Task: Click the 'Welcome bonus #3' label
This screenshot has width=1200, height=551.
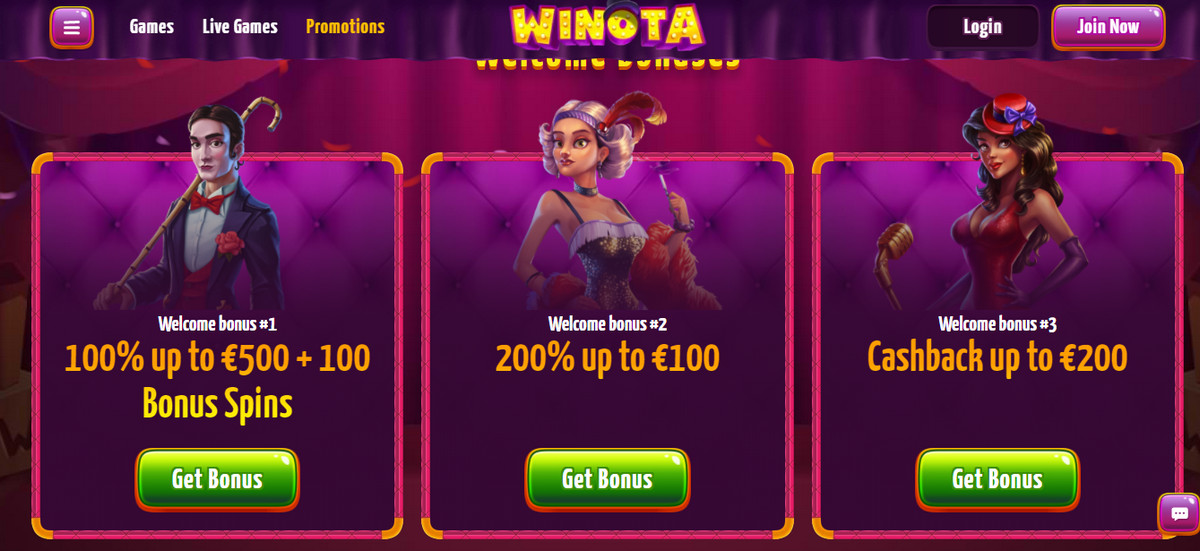Action: (x=997, y=324)
